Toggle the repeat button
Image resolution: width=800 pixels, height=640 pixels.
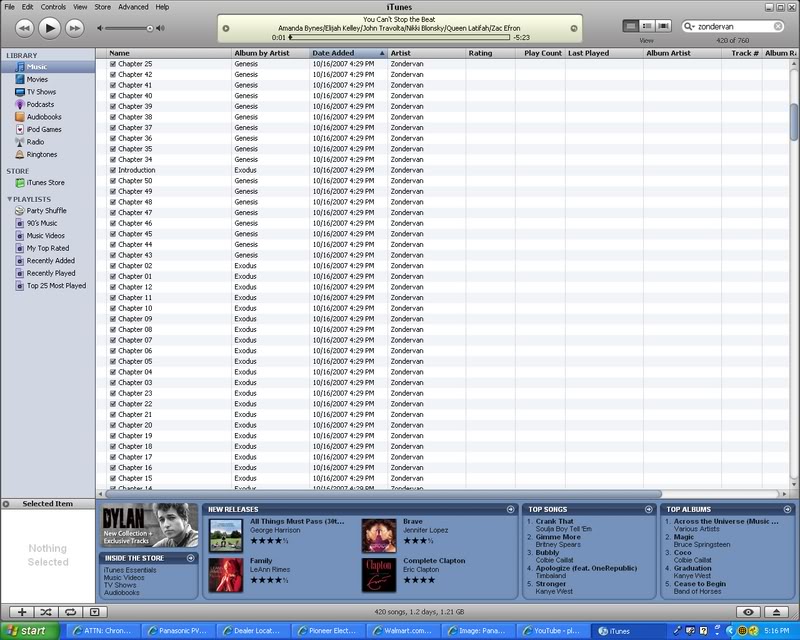(x=70, y=612)
